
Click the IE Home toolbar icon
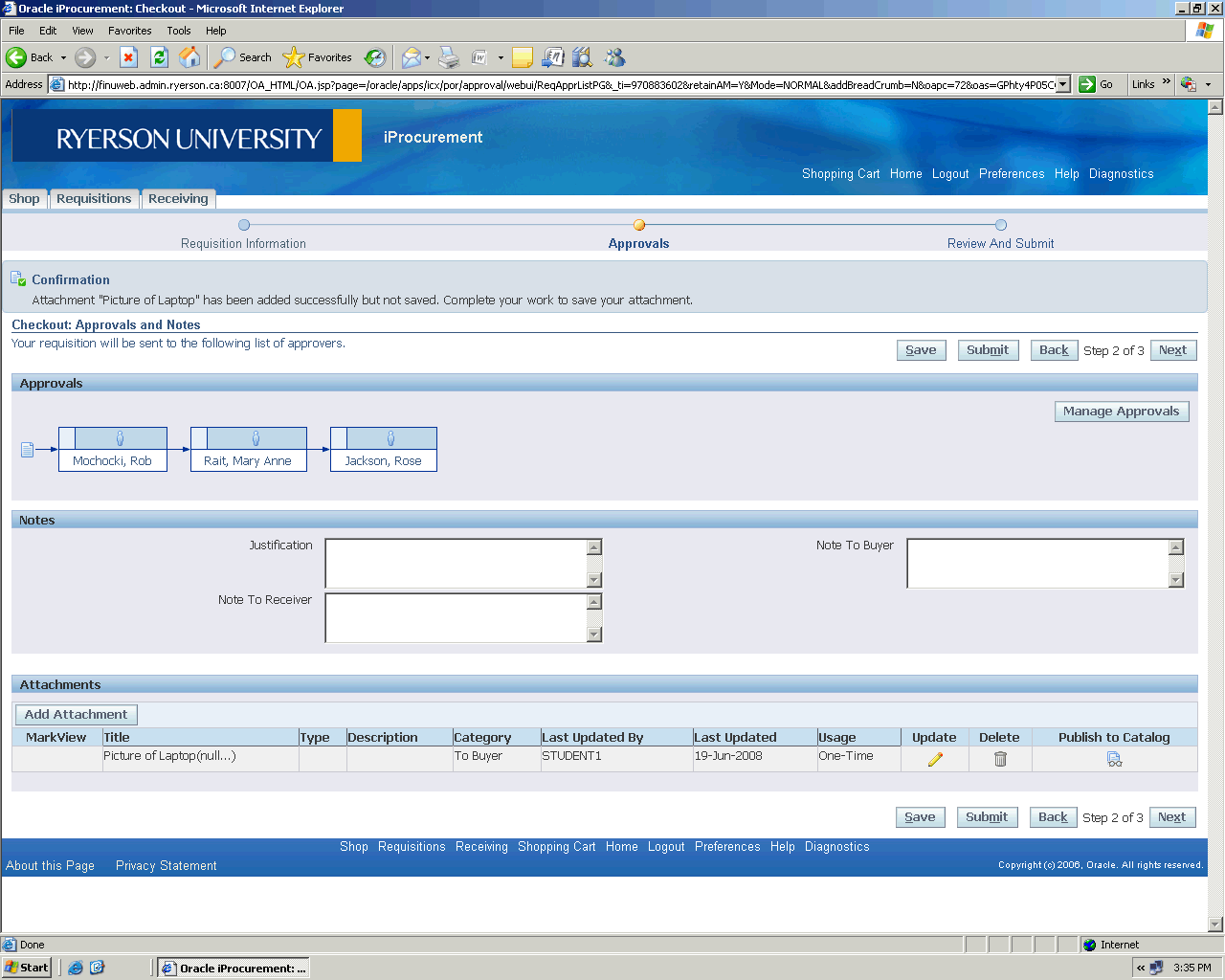click(x=190, y=57)
